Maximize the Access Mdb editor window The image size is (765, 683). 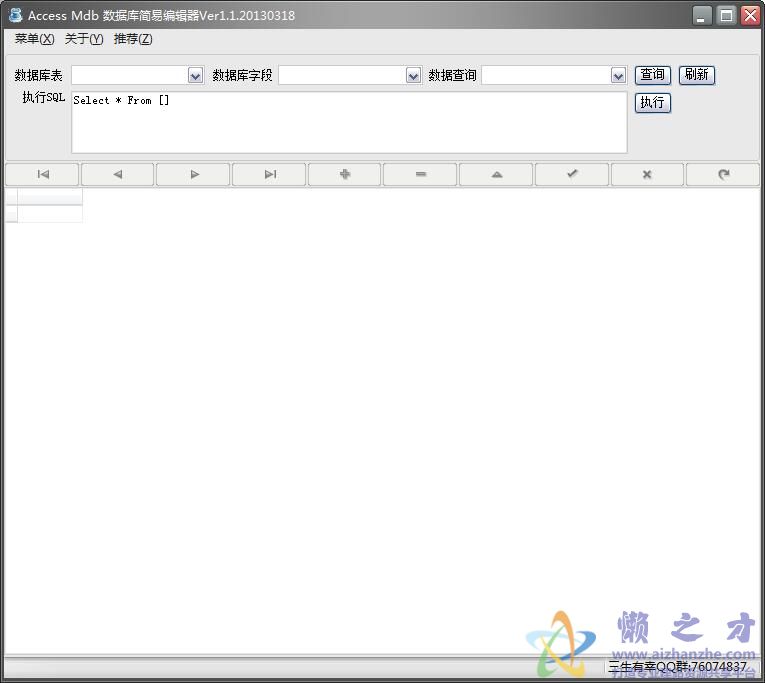coord(726,16)
